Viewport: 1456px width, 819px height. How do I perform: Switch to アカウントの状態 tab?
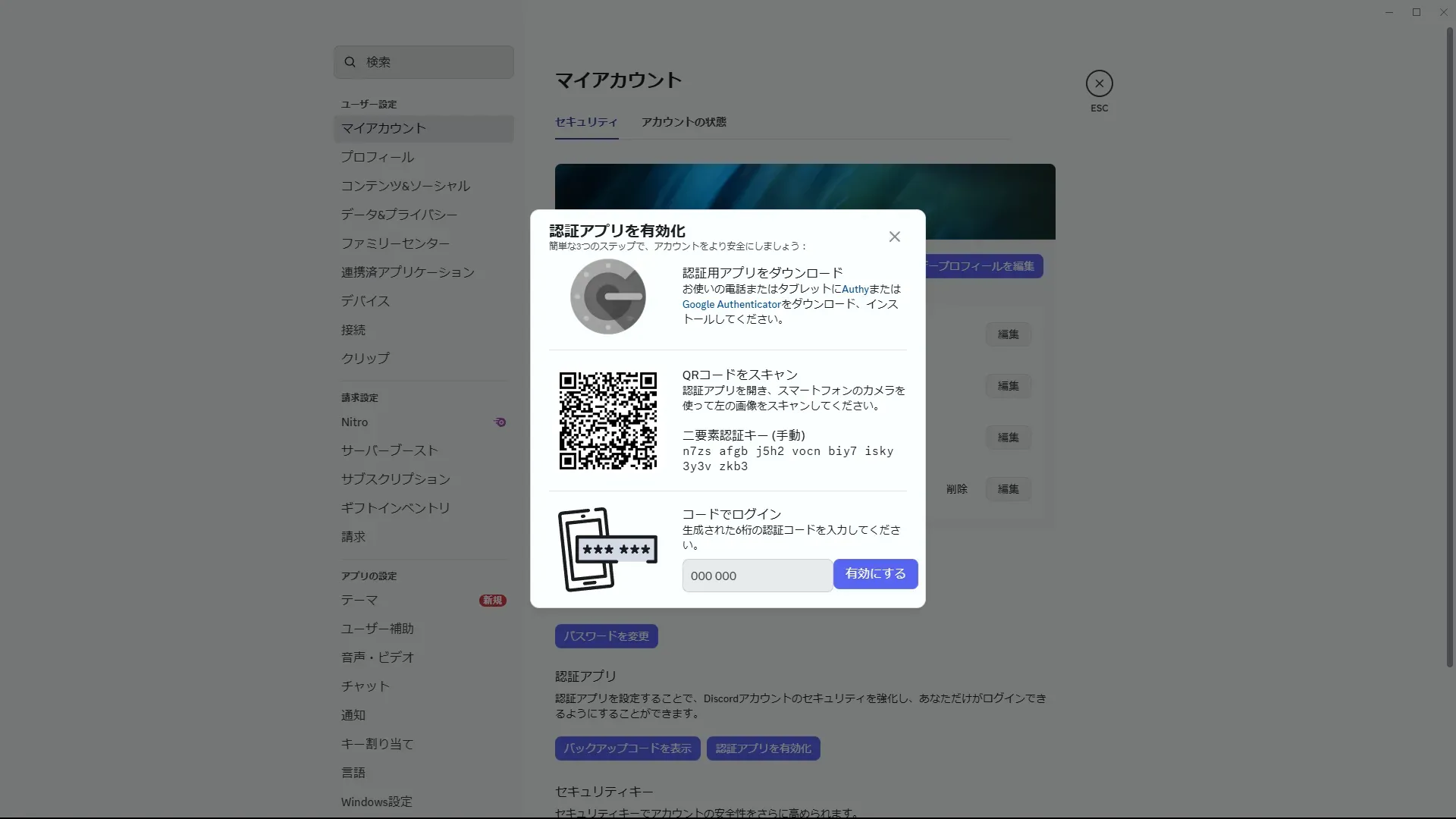point(683,122)
